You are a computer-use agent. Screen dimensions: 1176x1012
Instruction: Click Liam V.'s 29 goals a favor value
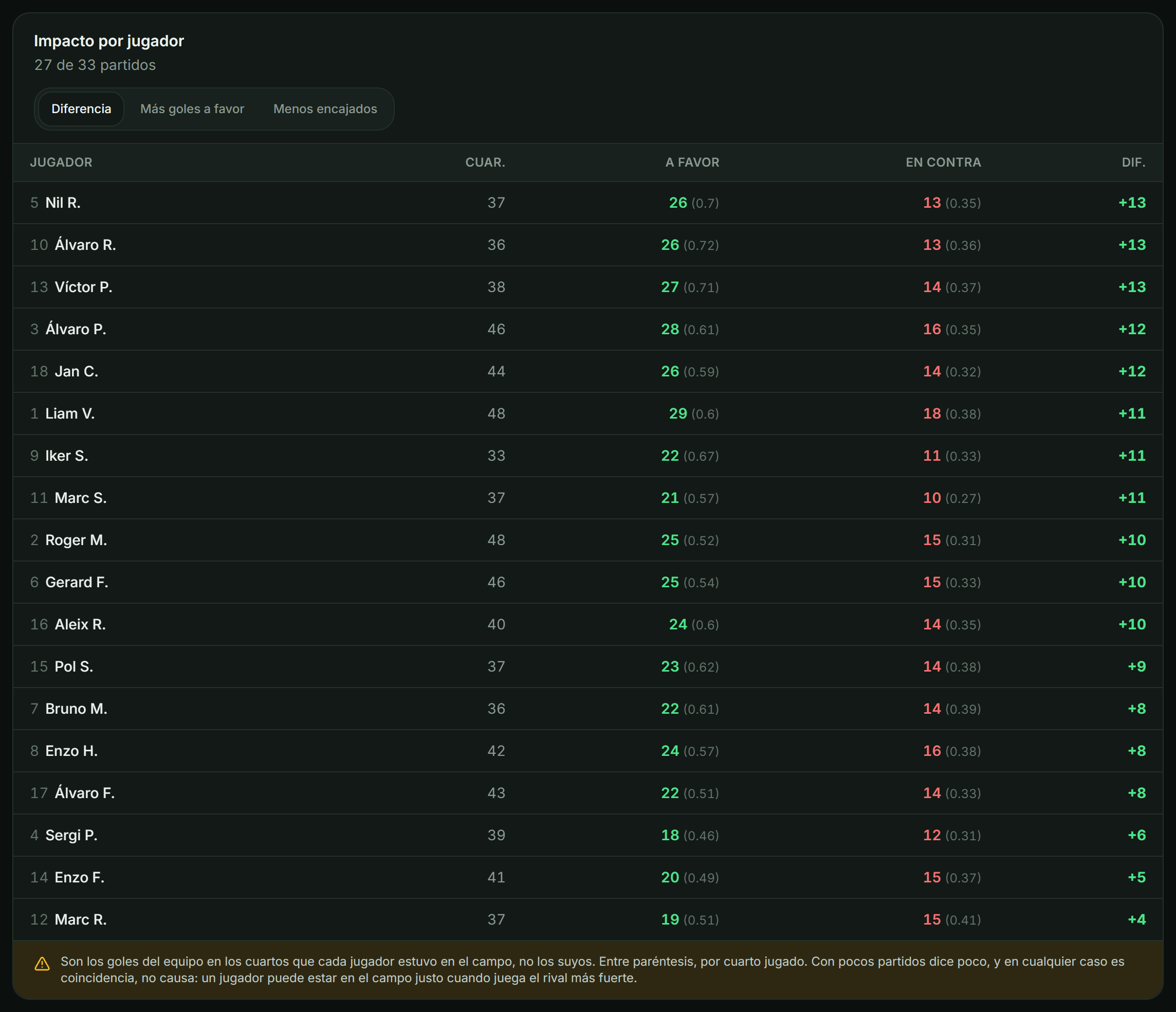(677, 413)
